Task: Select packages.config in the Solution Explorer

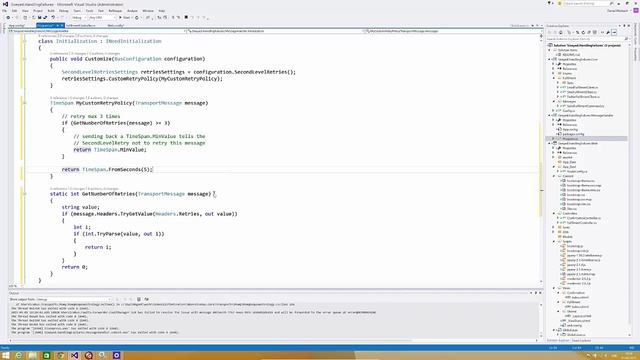Action: click(x=573, y=134)
